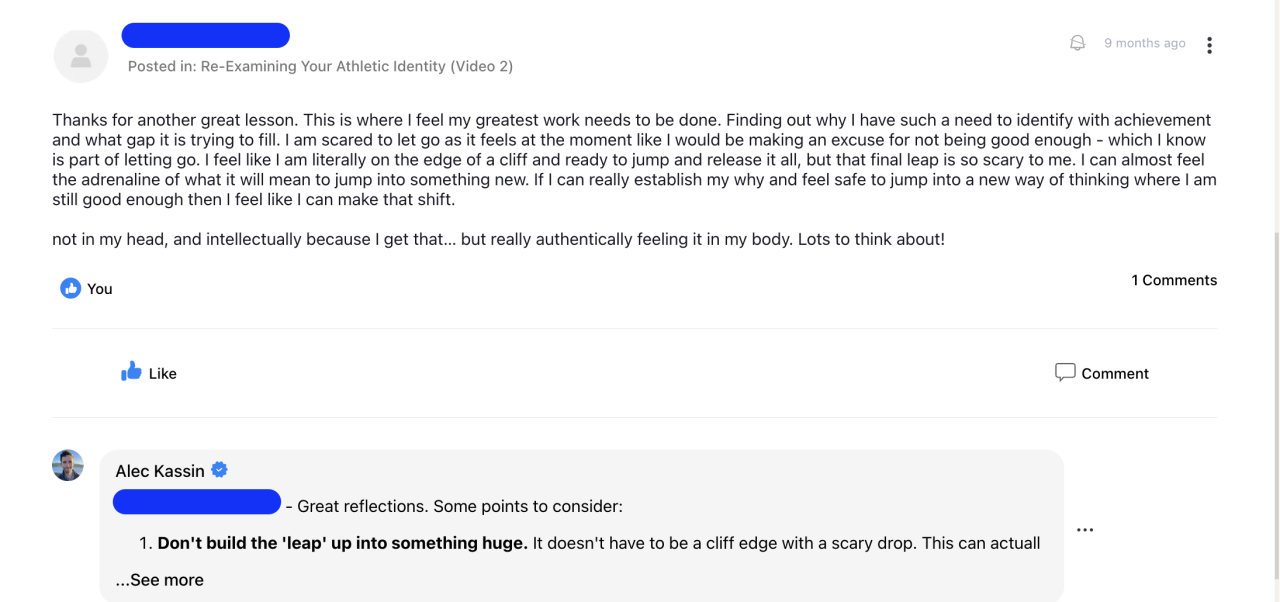The height and width of the screenshot is (602, 1280).
Task: Click the Alec Kassin name link
Action: point(160,471)
